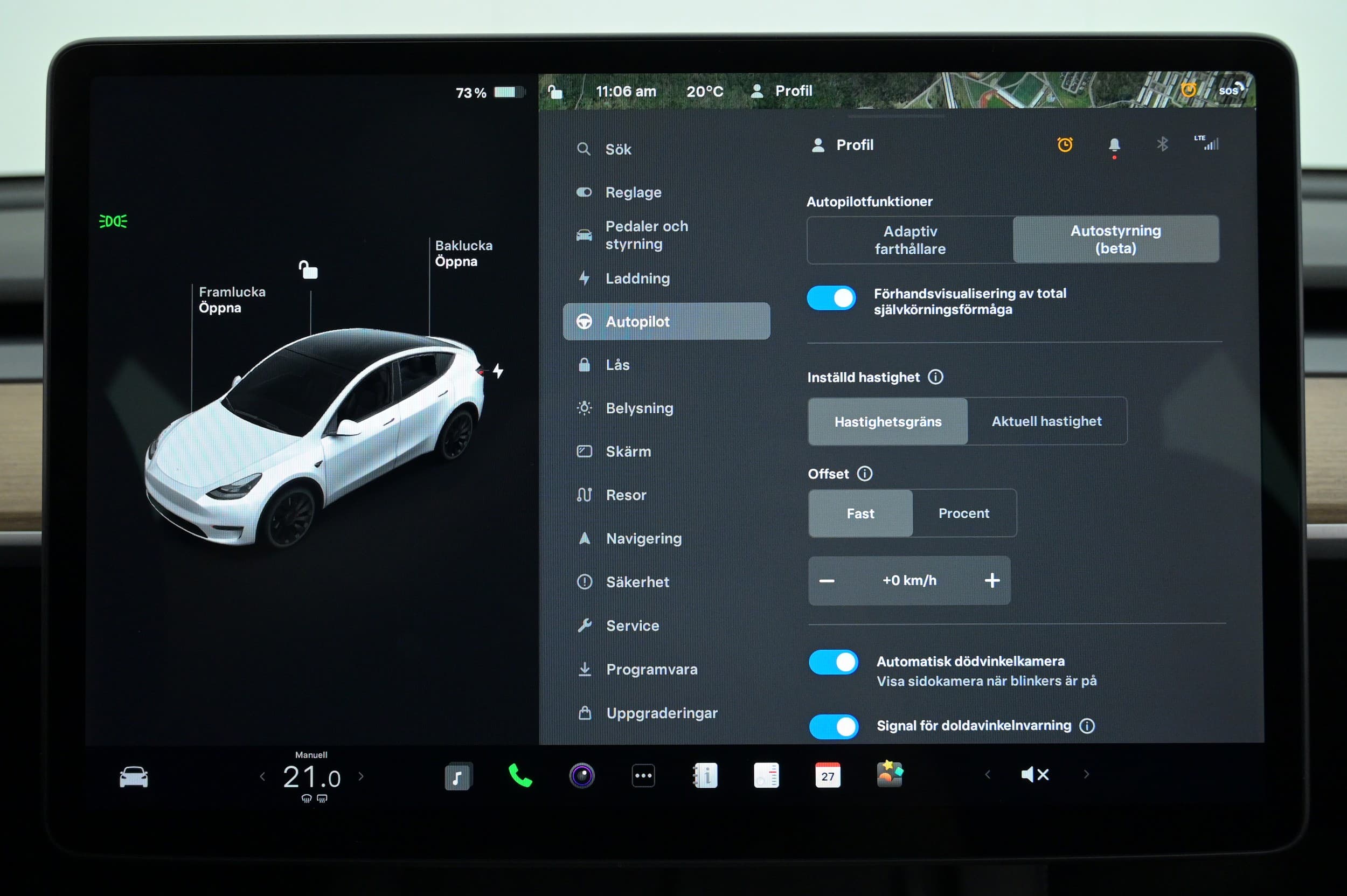Image resolution: width=1347 pixels, height=896 pixels.
Task: Open the Skärm menu
Action: [666, 452]
